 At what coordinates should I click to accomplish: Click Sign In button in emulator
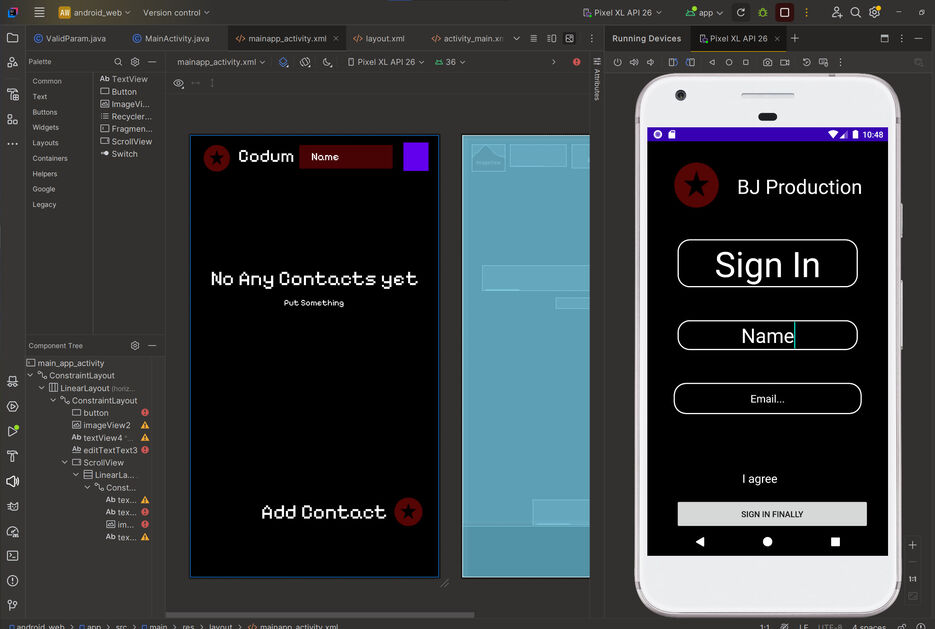click(x=767, y=264)
